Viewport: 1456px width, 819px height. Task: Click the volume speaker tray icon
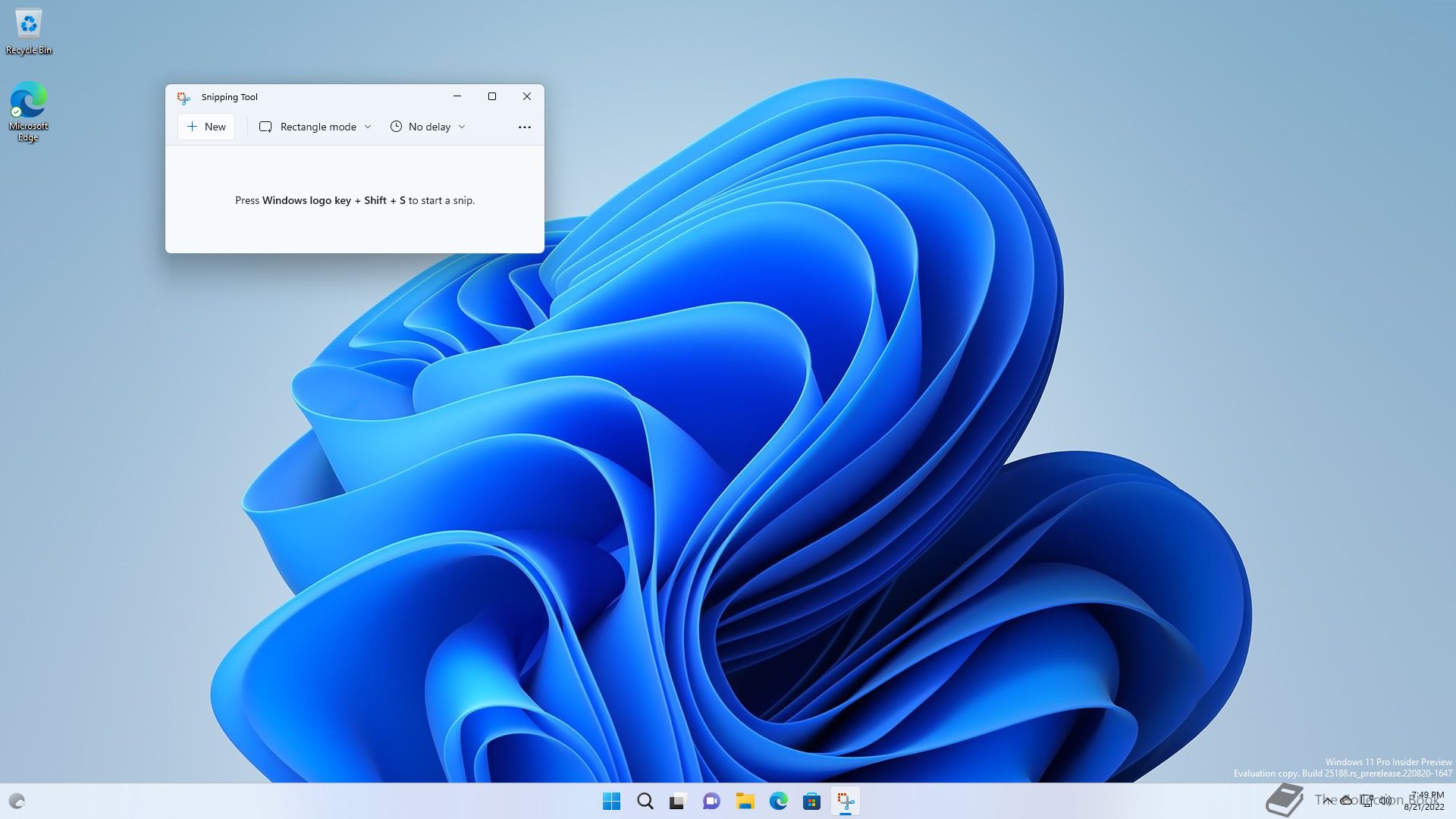tap(1385, 801)
